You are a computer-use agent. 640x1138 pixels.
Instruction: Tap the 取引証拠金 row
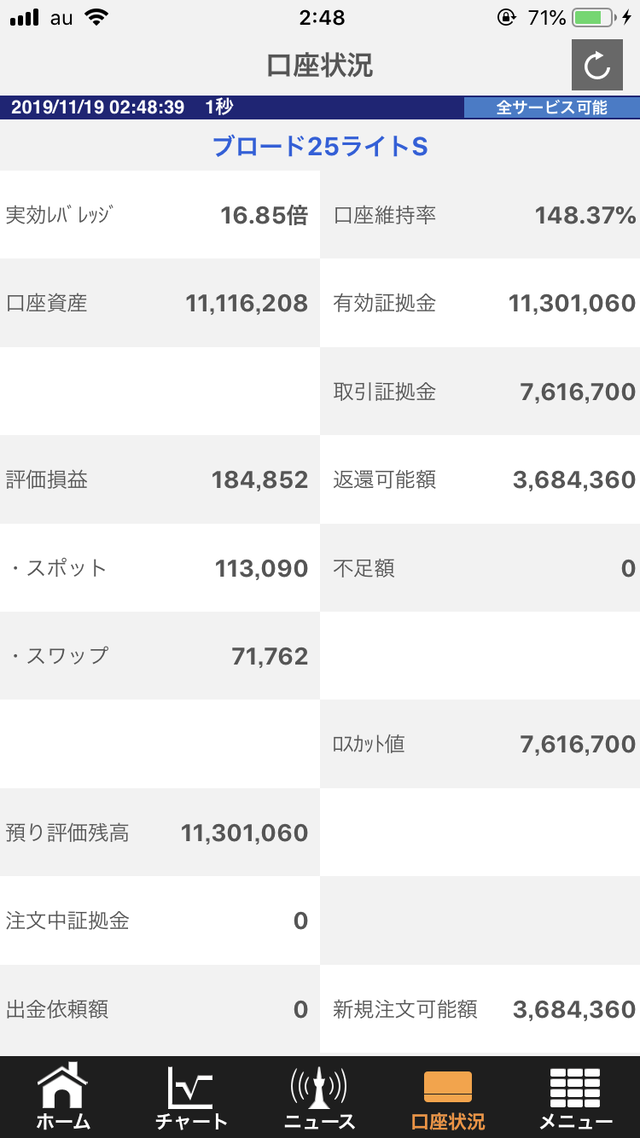tap(480, 391)
